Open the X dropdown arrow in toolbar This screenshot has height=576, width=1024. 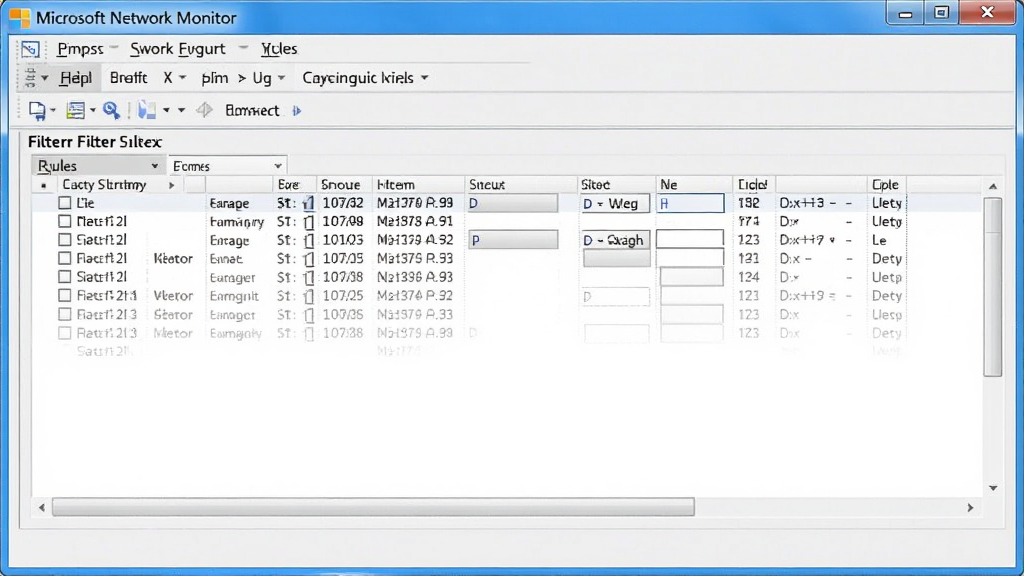[x=183, y=78]
